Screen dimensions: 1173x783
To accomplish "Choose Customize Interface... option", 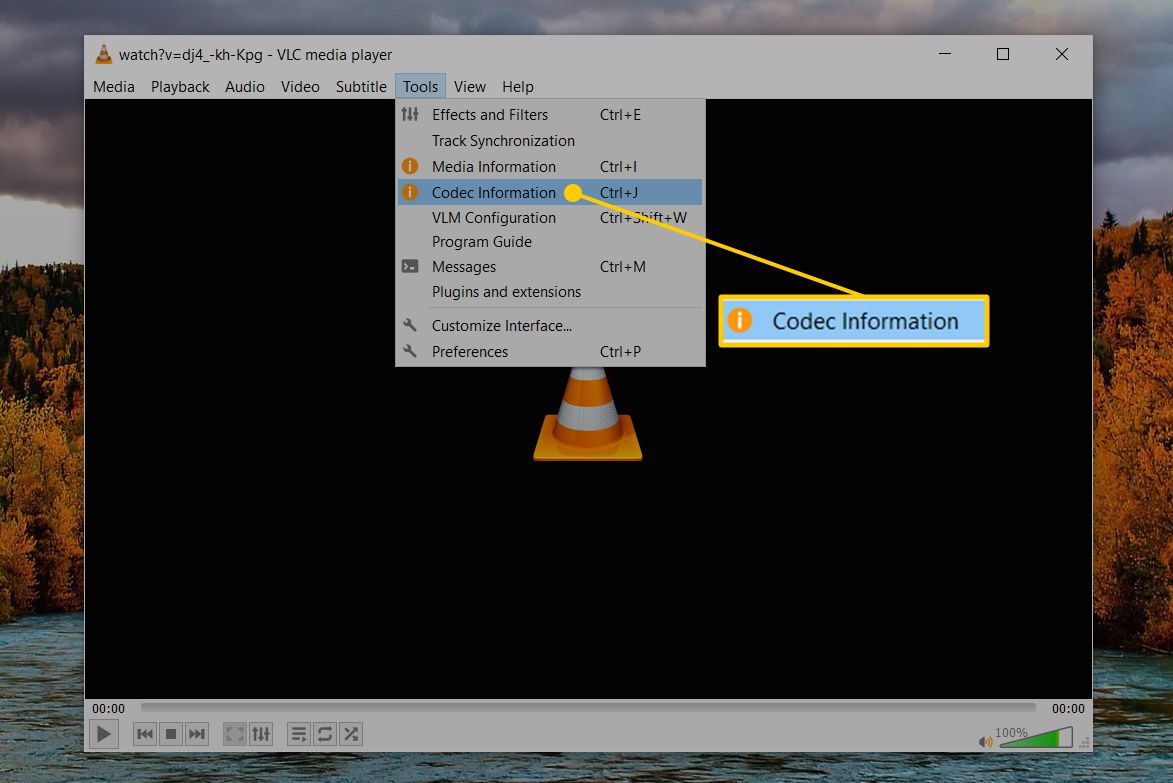I will point(550,325).
